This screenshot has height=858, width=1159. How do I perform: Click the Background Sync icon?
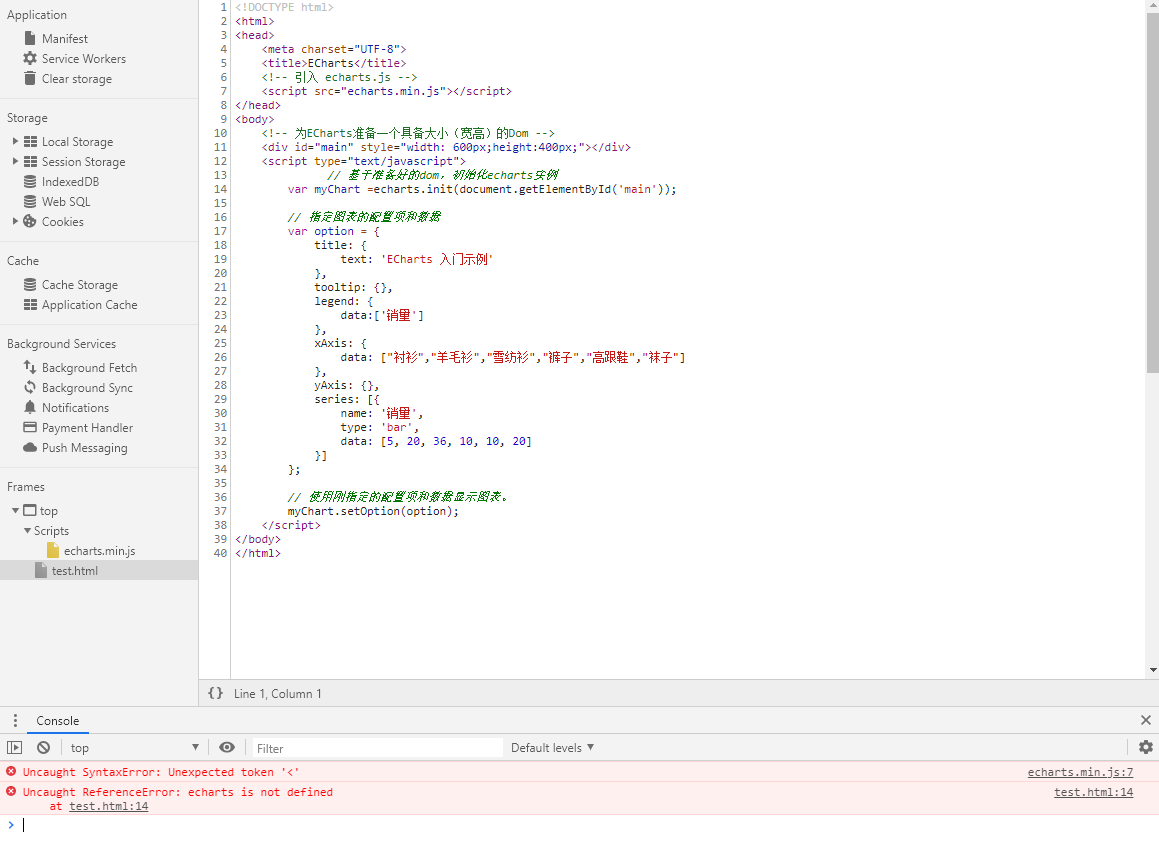pos(30,387)
